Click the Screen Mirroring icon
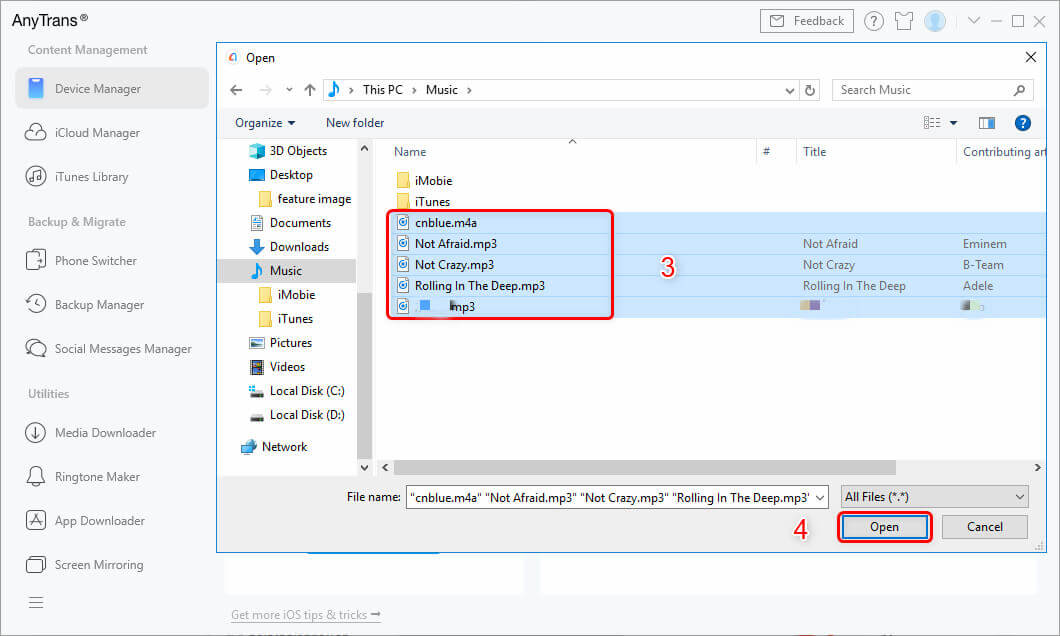The image size is (1060, 636). click(x=35, y=564)
